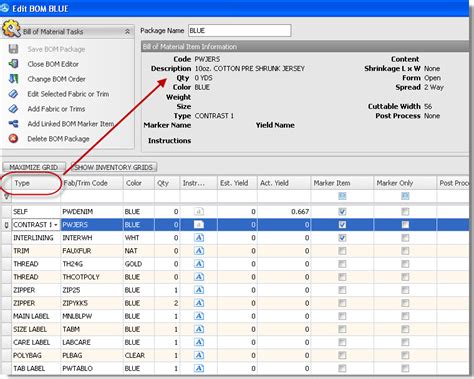The height and width of the screenshot is (379, 474).
Task: Click the Instr... column header
Action: [199, 183]
